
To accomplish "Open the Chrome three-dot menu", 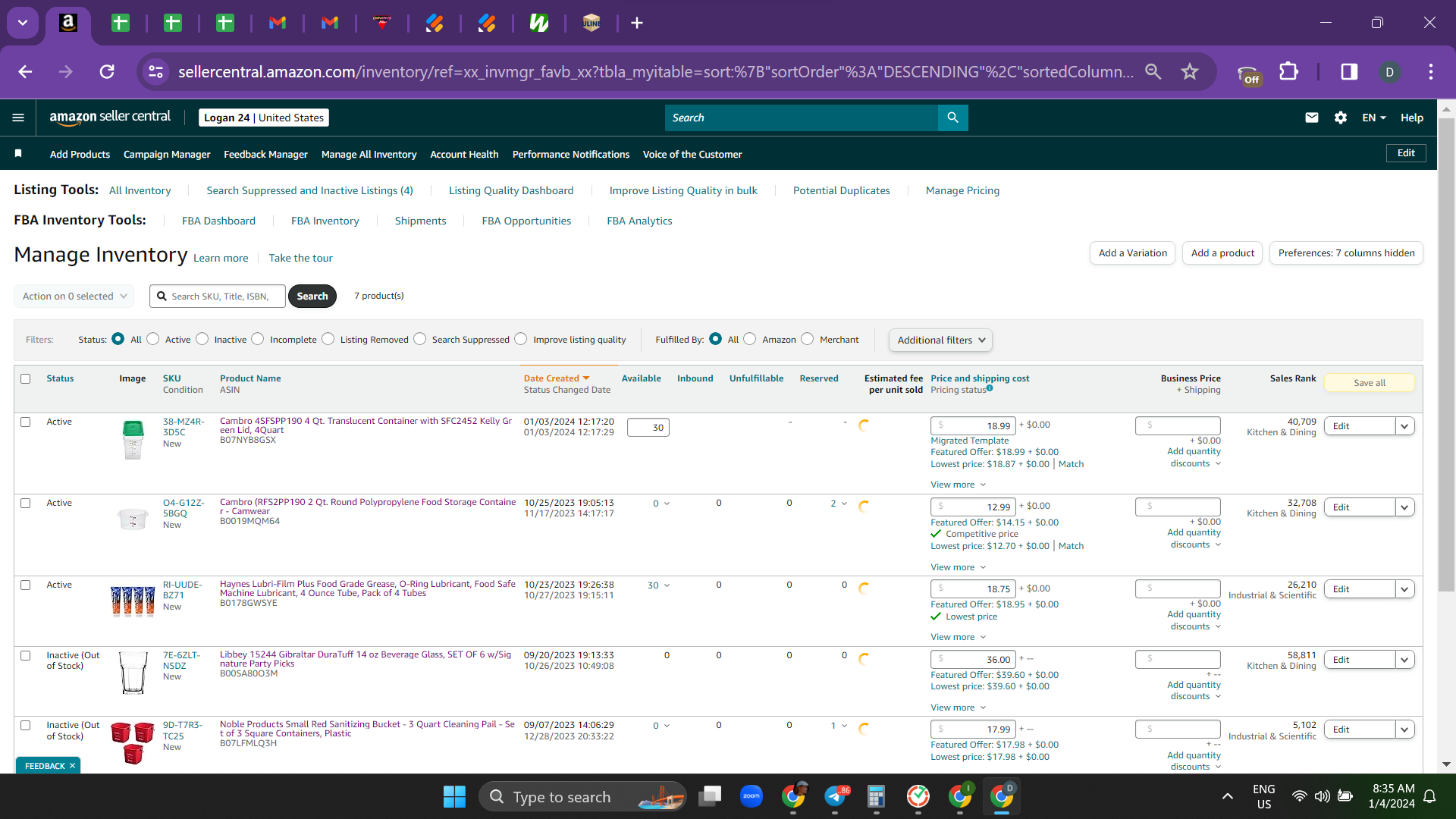I will coord(1431,71).
